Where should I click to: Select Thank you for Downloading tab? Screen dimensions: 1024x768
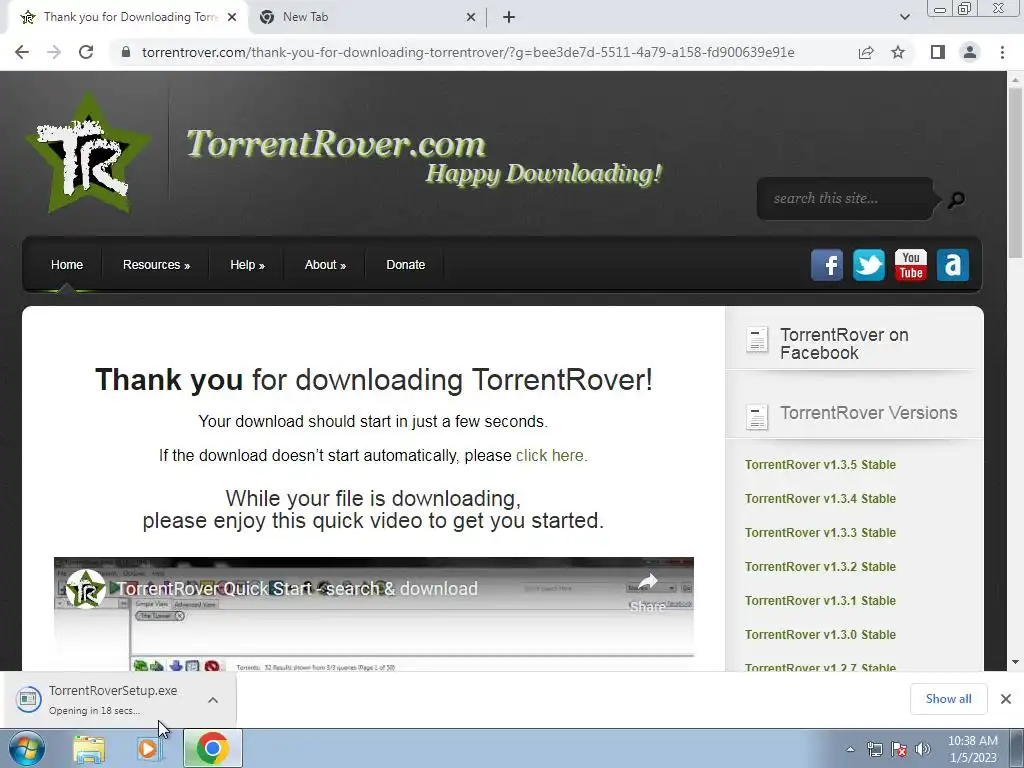click(x=129, y=17)
